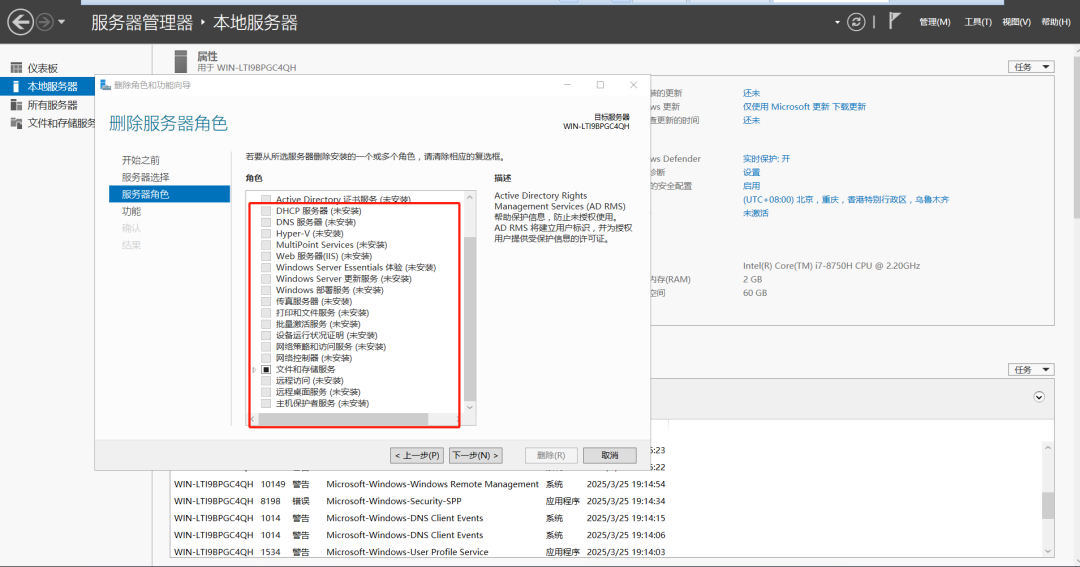
Task: Click the 本地服务器 icon in sidebar
Action: [16, 87]
